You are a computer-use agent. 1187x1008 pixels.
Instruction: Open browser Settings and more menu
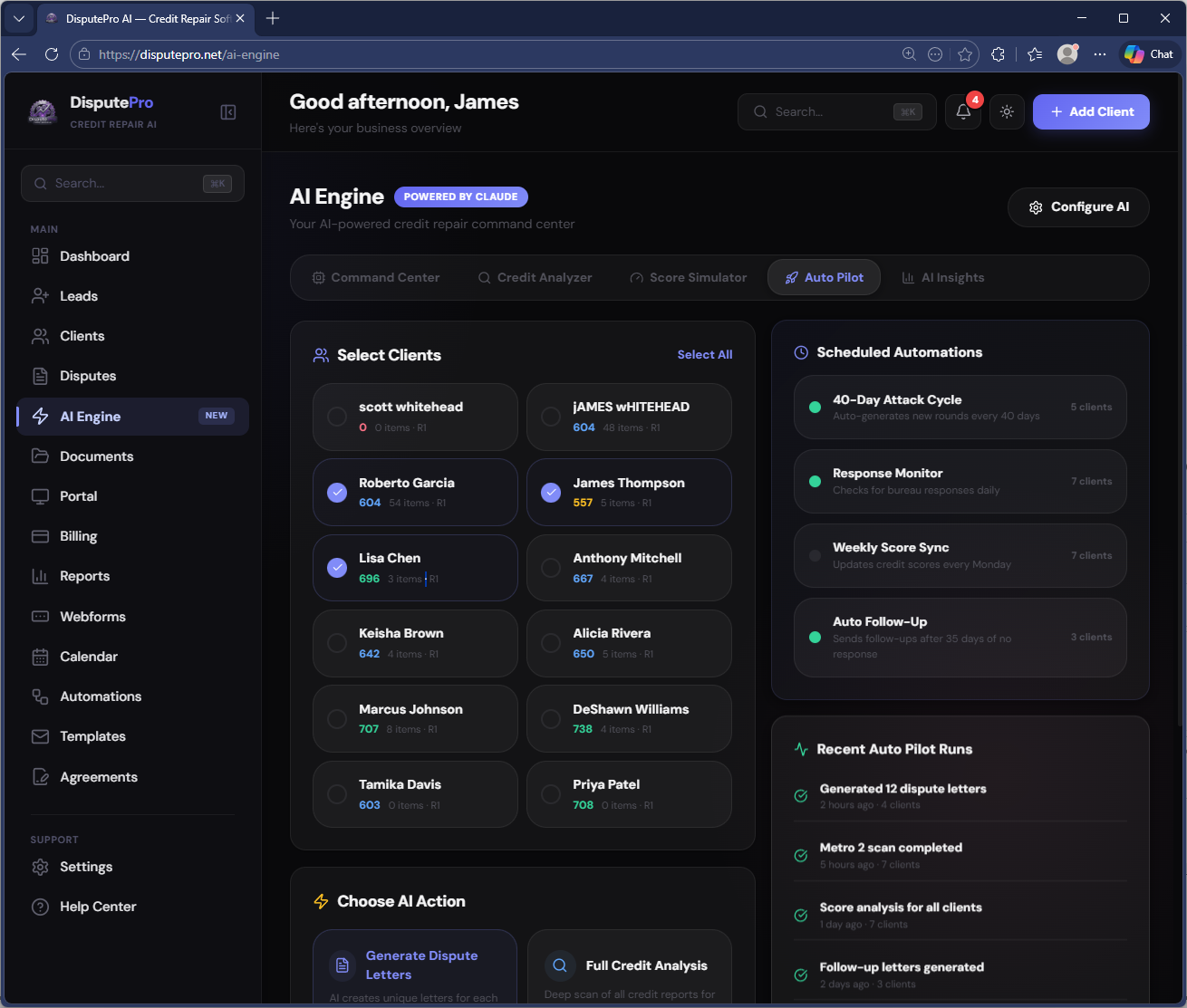tap(1100, 54)
